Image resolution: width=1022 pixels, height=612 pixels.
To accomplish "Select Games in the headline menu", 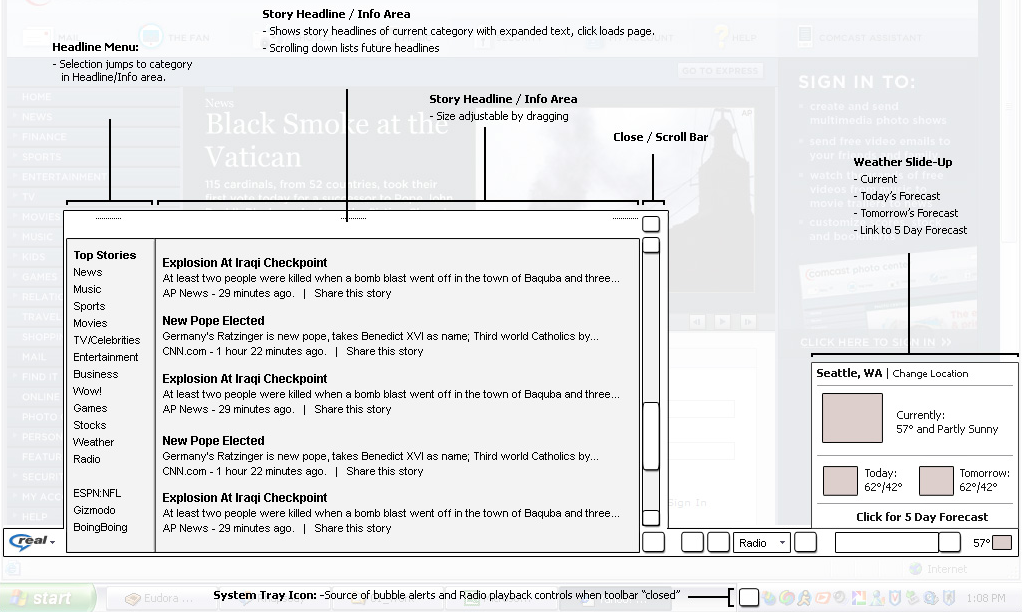I will [90, 407].
